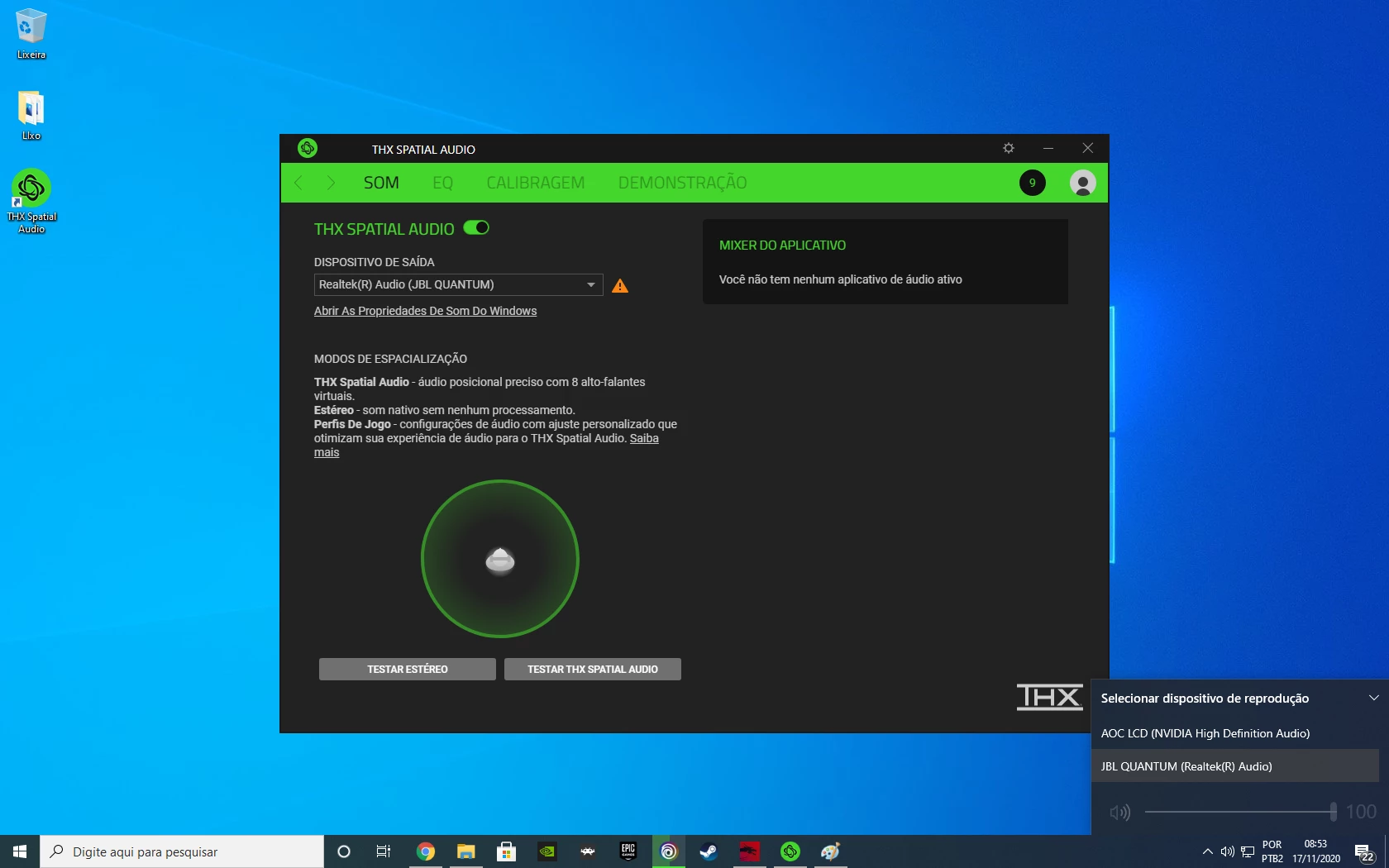Screen dimensions: 1389x868
Task: Toggle THX Spatial Audio switch off
Action: coord(476,227)
